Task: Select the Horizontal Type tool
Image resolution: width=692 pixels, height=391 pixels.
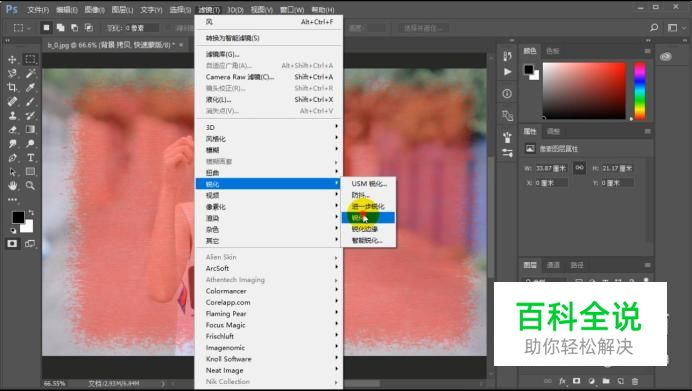Action: coord(30,158)
